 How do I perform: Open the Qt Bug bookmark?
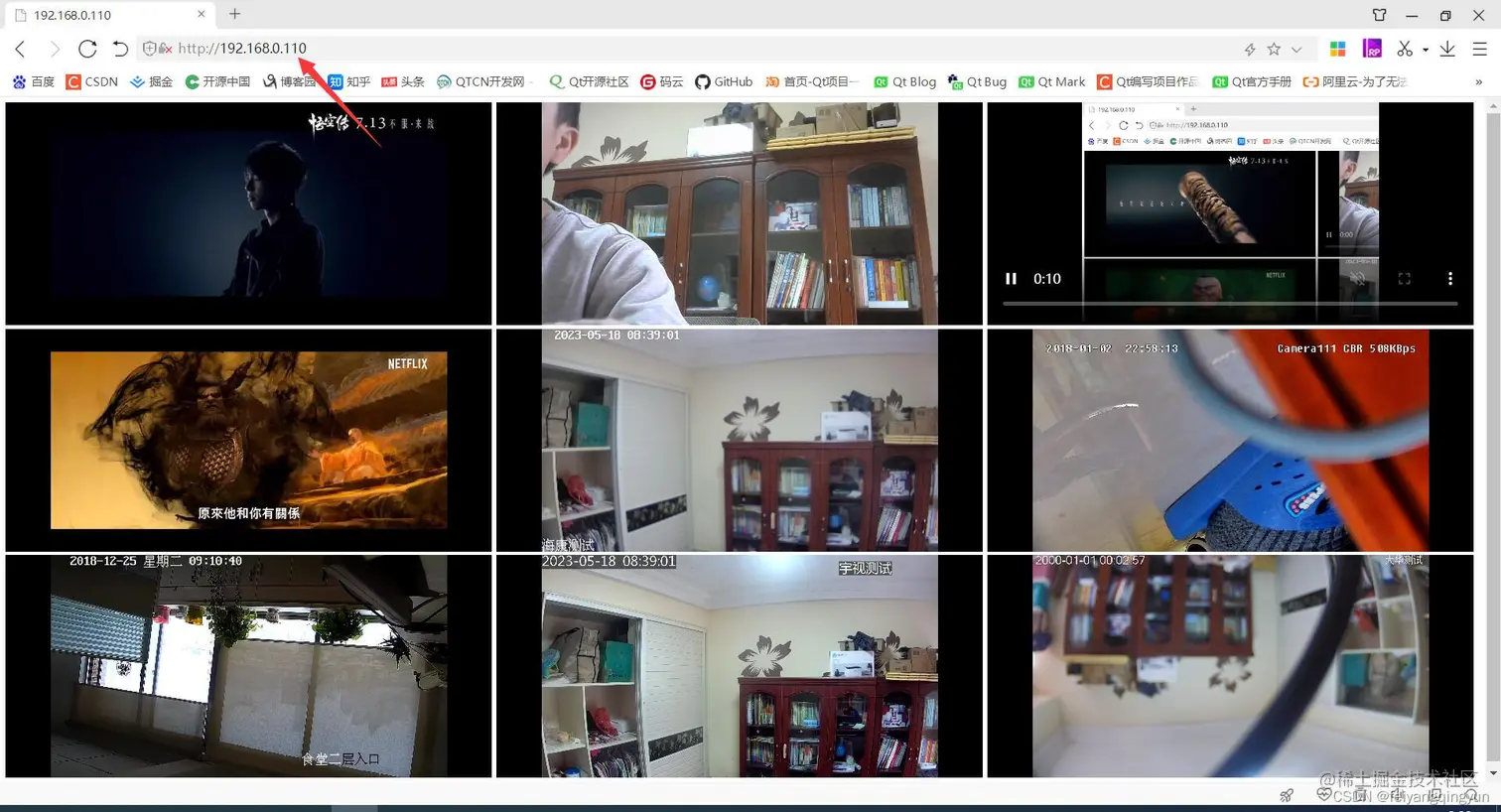(x=977, y=81)
